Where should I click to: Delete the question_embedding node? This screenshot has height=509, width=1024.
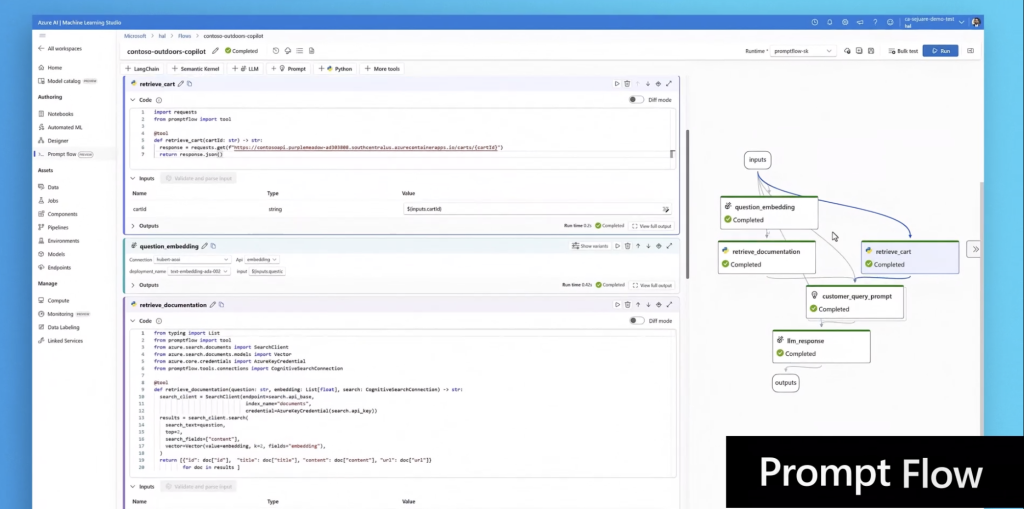[628, 246]
